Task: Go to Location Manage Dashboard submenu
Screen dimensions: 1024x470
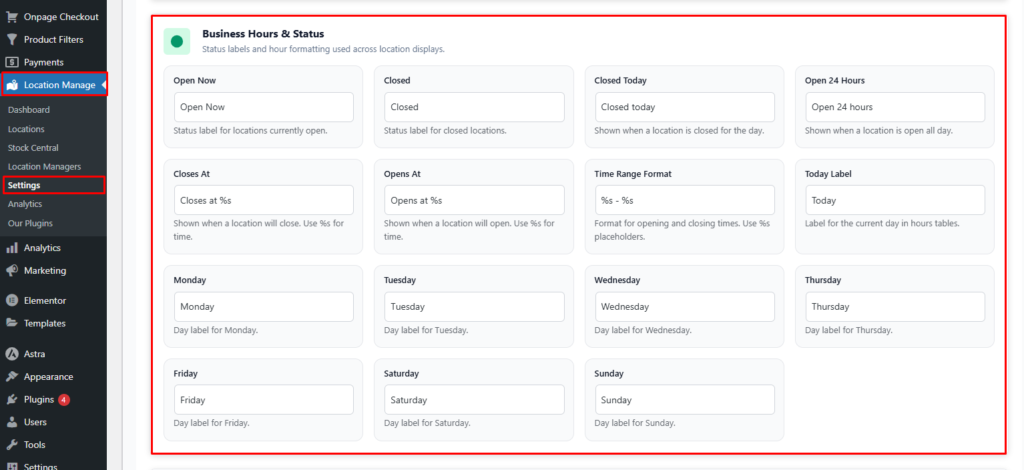Action: (x=28, y=110)
